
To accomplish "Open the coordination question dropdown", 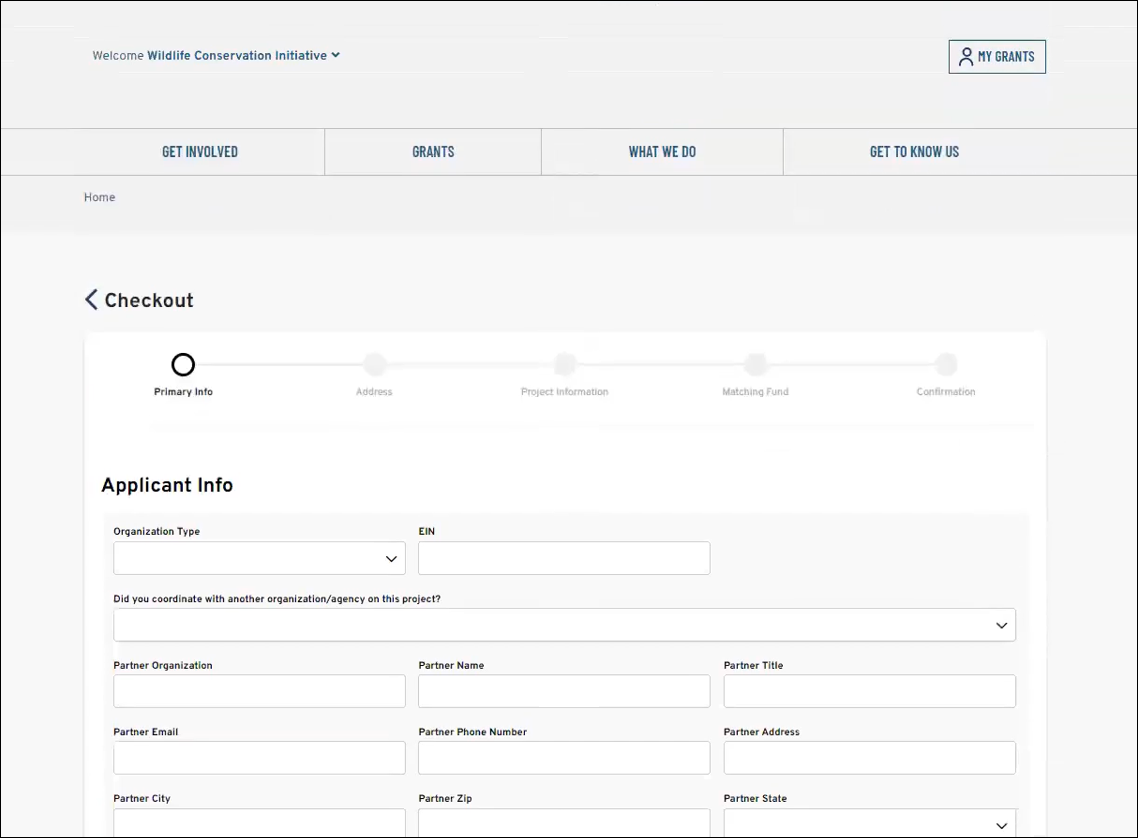I will [564, 625].
